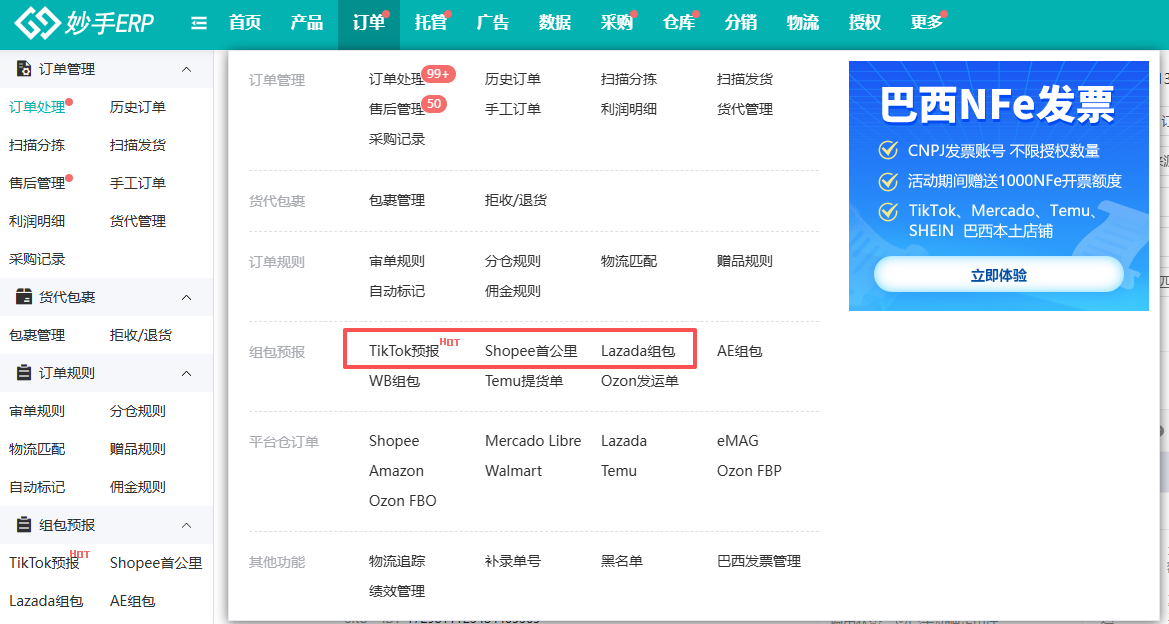This screenshot has height=624, width=1169.
Task: Open the 产品 top menu
Action: 306,23
